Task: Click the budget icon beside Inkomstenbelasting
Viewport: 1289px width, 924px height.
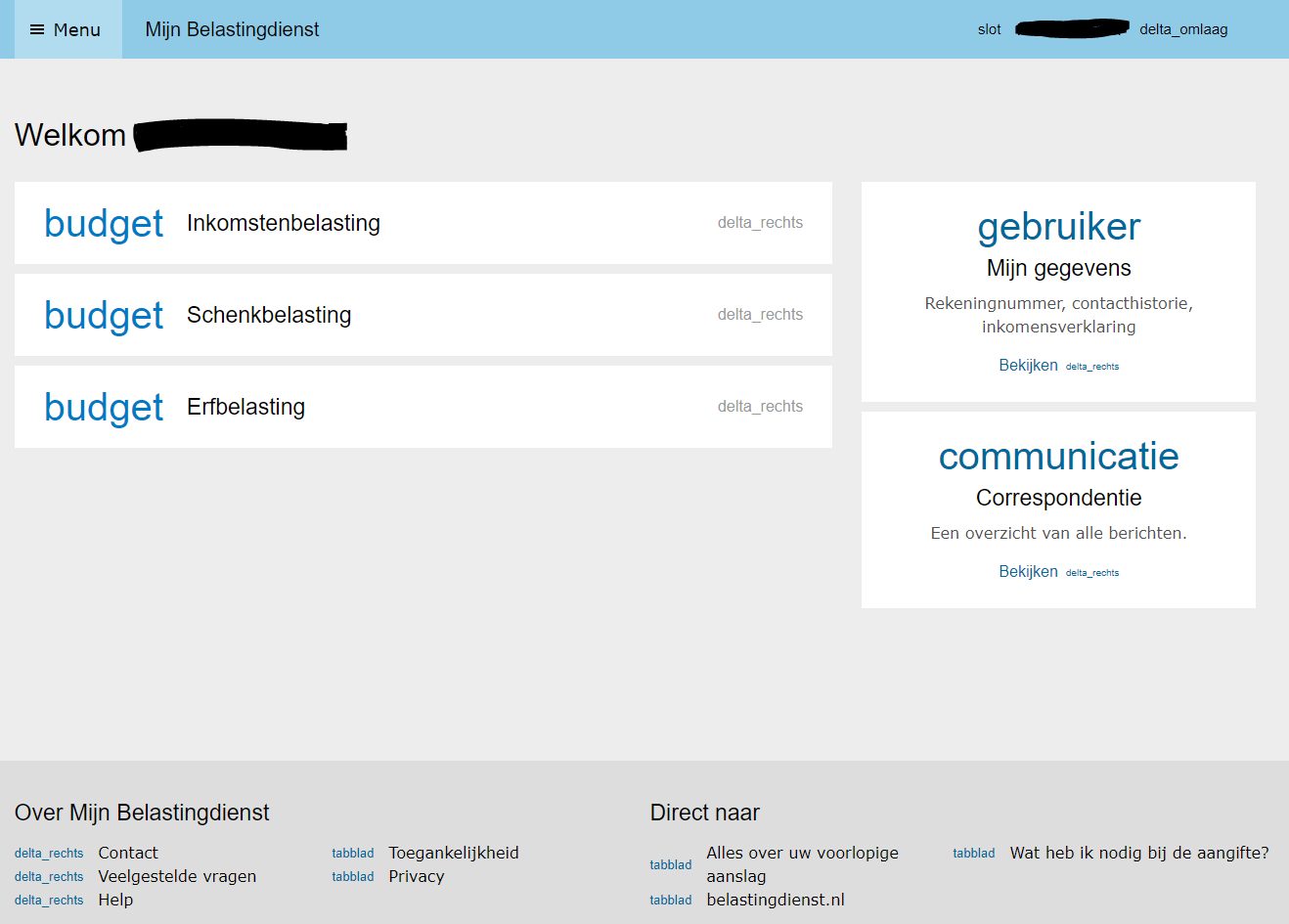Action: 104,223
